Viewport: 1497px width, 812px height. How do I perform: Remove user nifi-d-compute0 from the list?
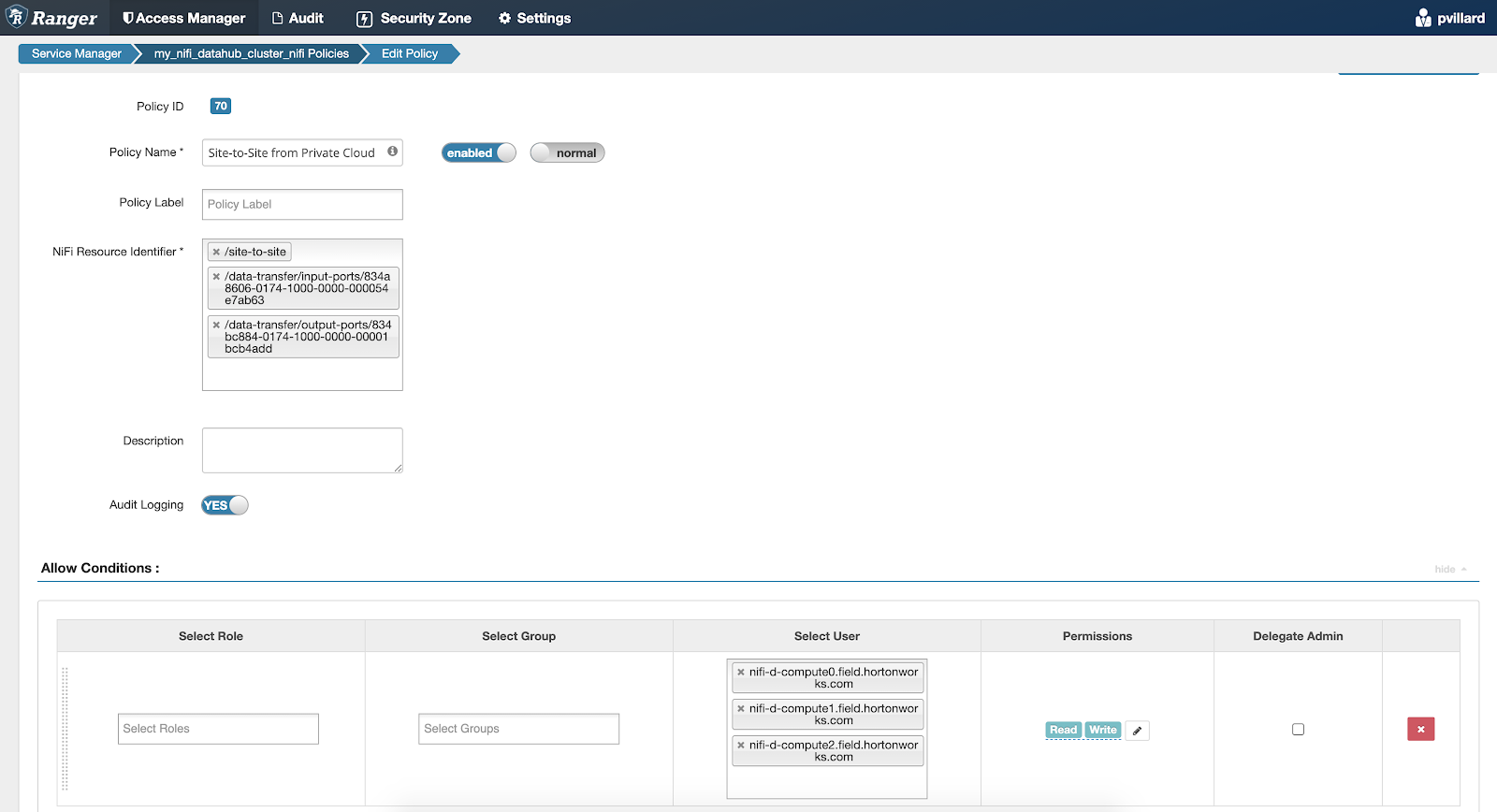(x=741, y=672)
